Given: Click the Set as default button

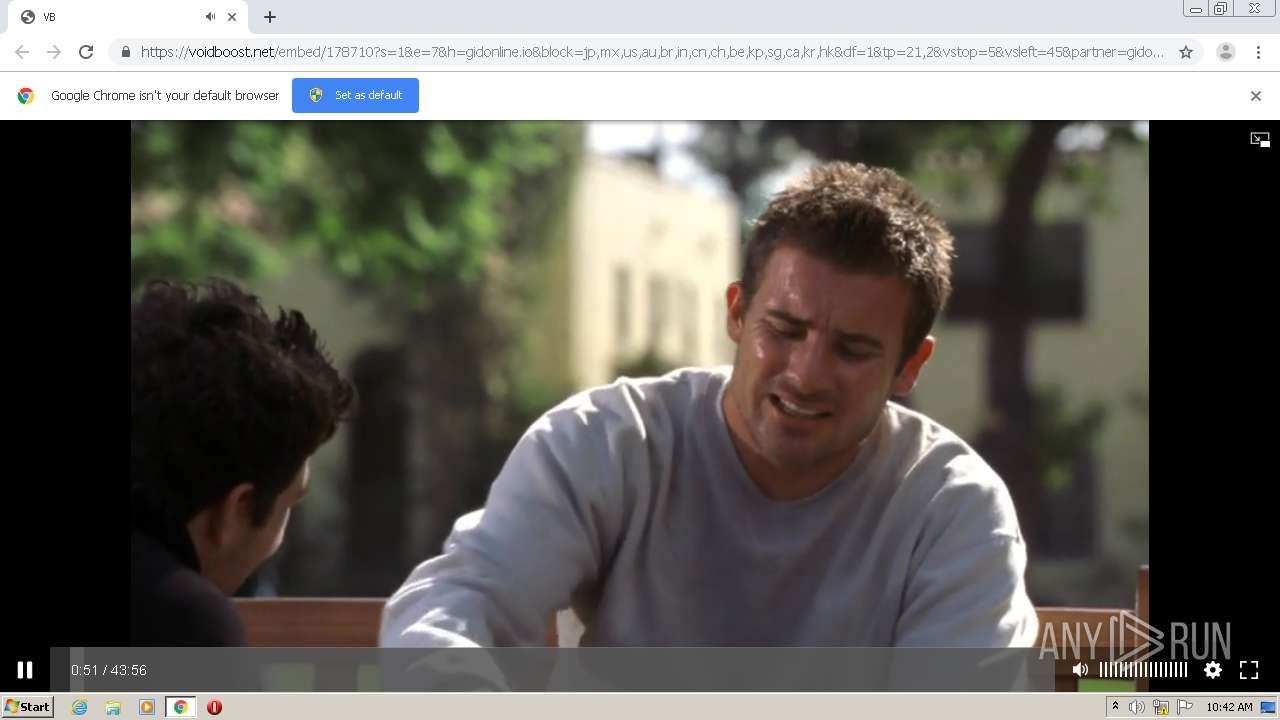Looking at the screenshot, I should click(x=355, y=95).
